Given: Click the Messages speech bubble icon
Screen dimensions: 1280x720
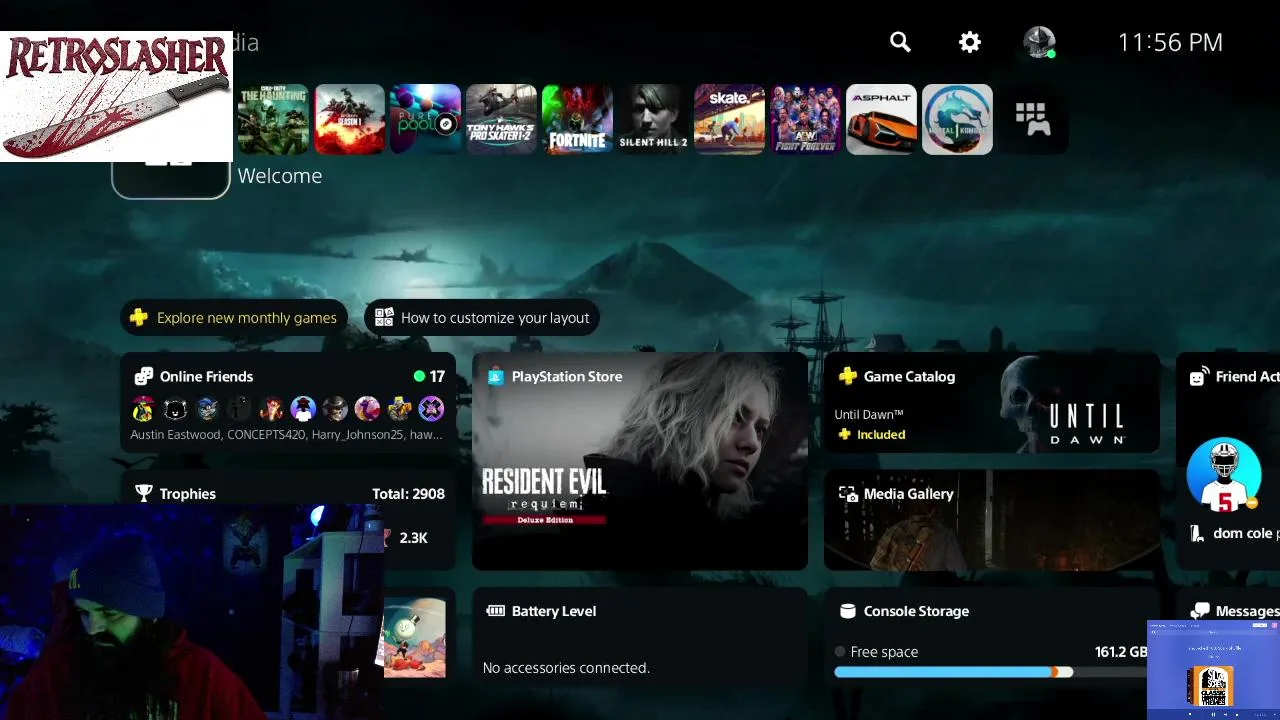Looking at the screenshot, I should (1199, 611).
